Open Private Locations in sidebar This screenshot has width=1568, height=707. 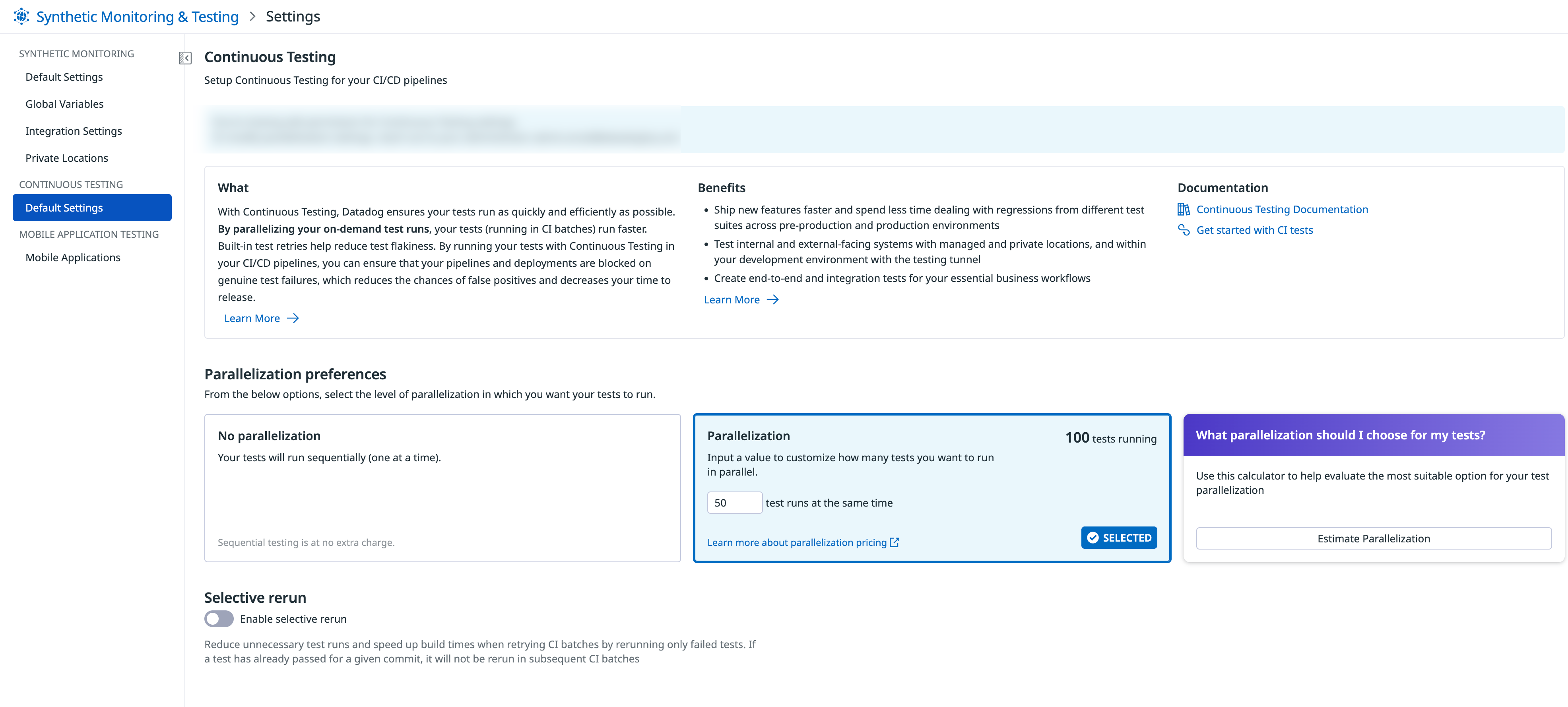pos(67,158)
